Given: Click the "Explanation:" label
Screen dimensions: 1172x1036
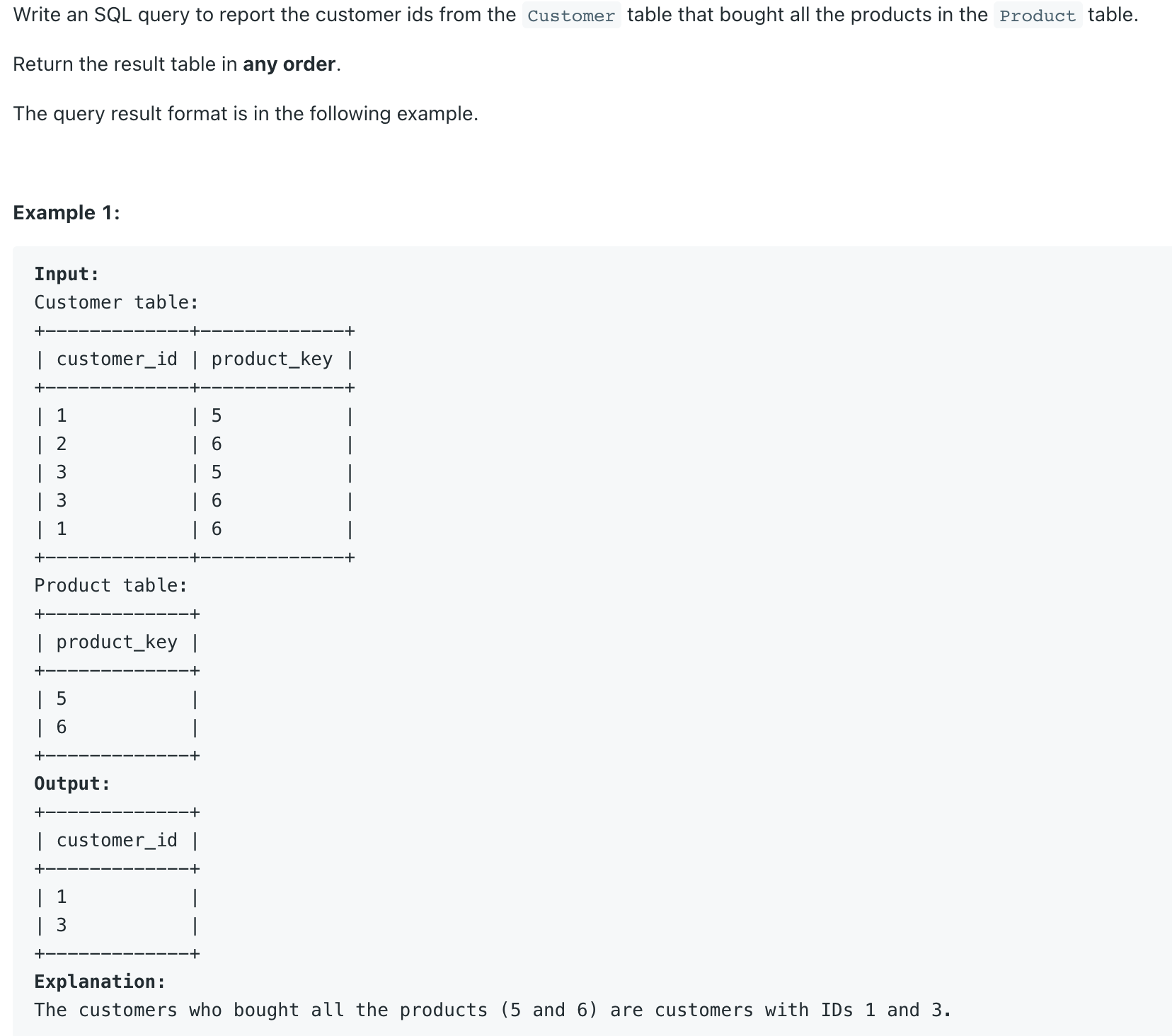Looking at the screenshot, I should pyautogui.click(x=100, y=982).
